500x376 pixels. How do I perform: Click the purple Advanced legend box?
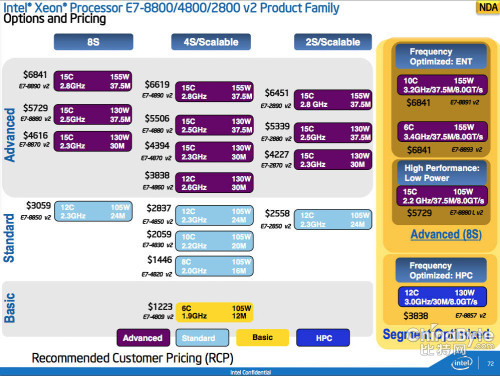pyautogui.click(x=143, y=338)
